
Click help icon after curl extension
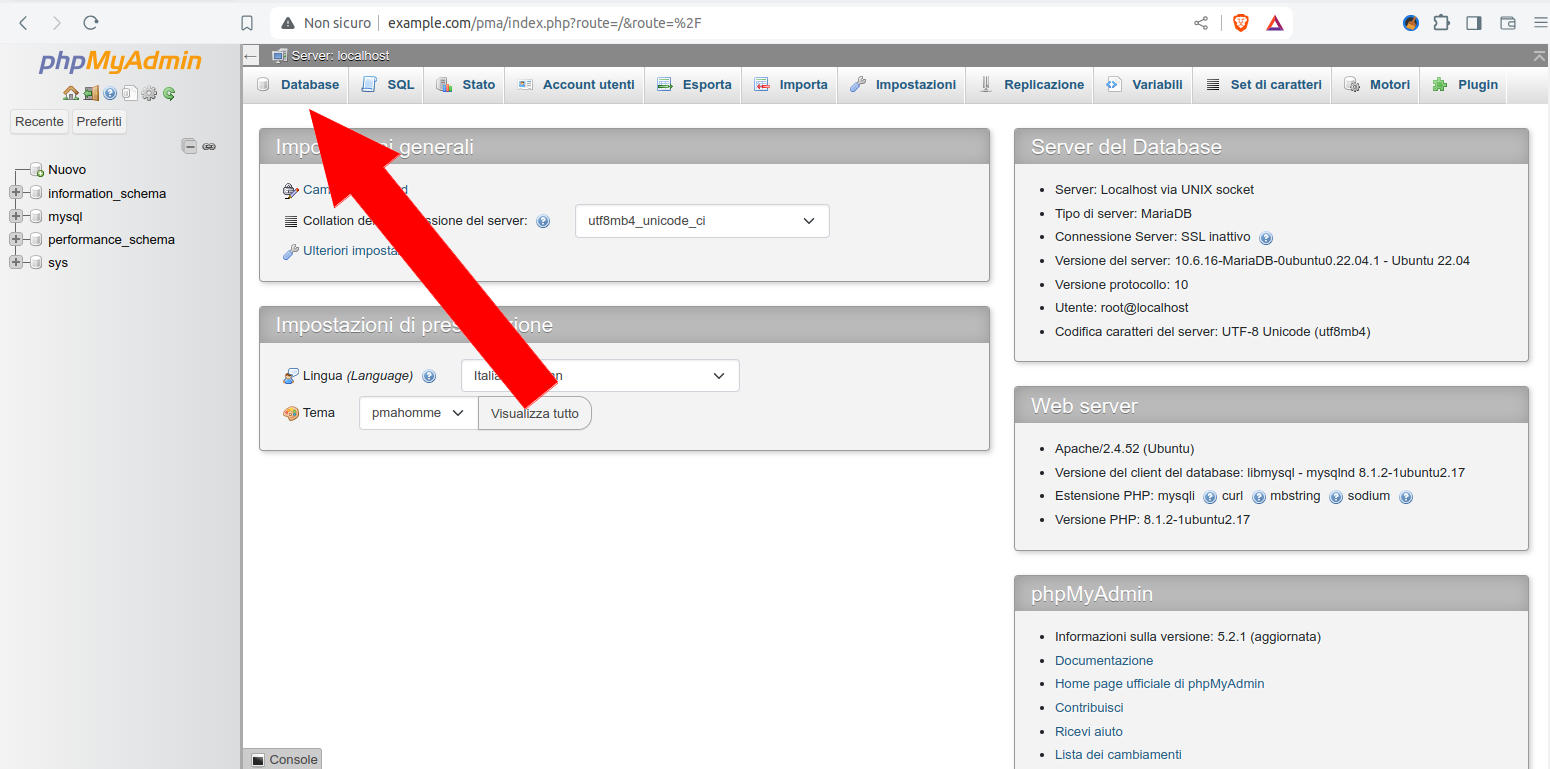[1259, 497]
